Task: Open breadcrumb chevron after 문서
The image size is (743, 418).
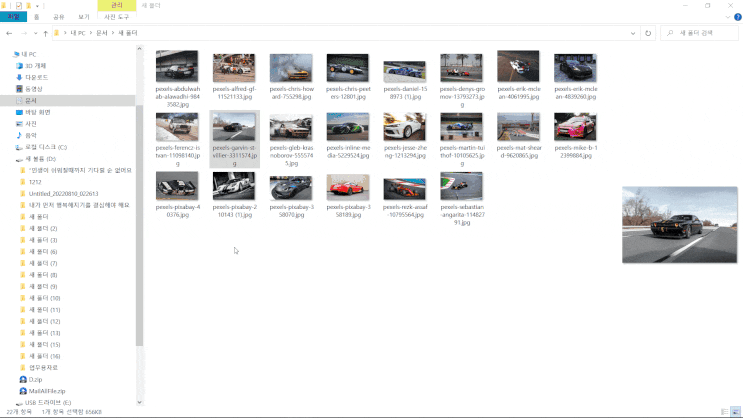Action: [x=113, y=33]
